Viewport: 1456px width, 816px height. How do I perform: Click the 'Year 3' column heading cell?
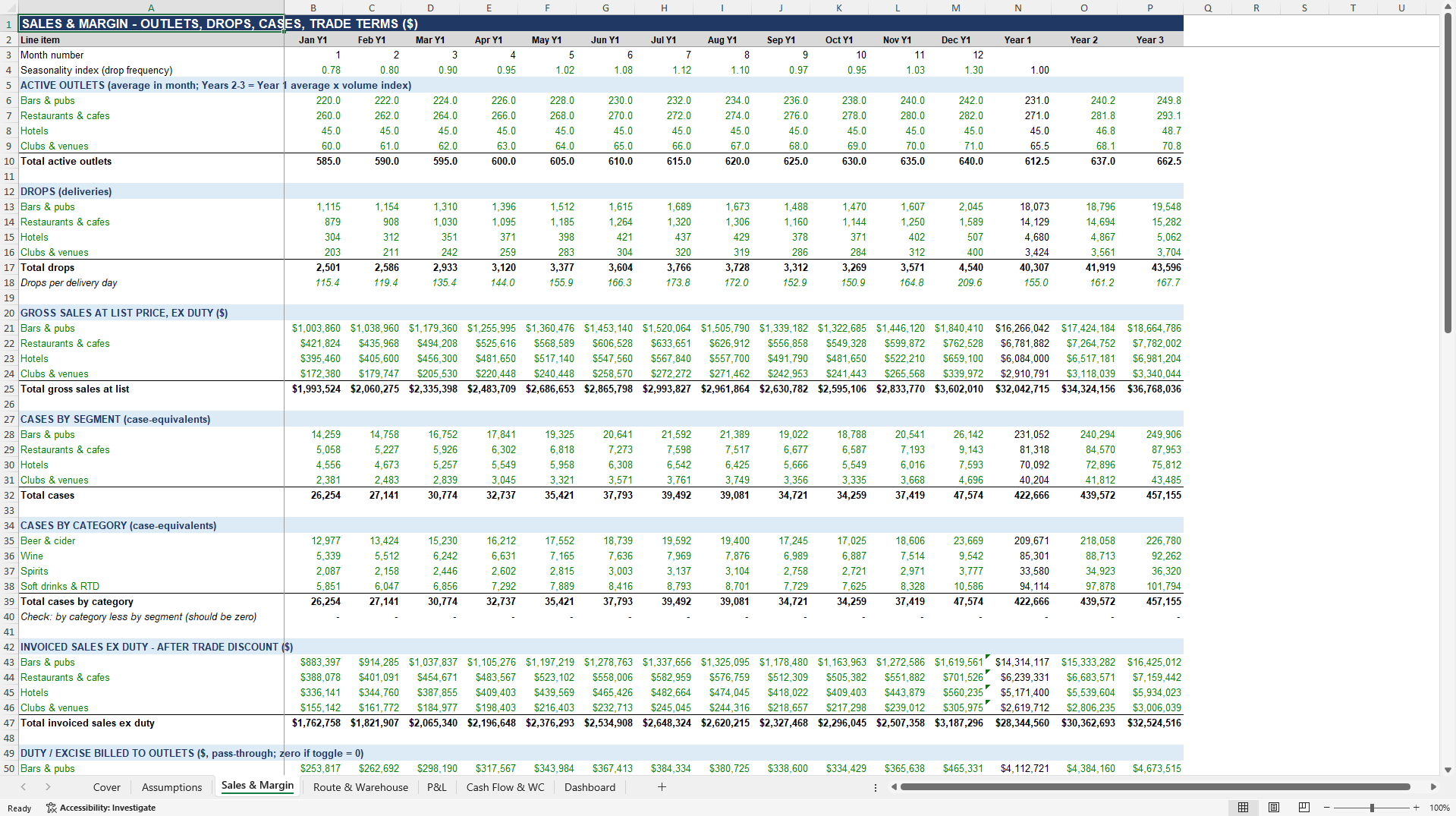1150,39
